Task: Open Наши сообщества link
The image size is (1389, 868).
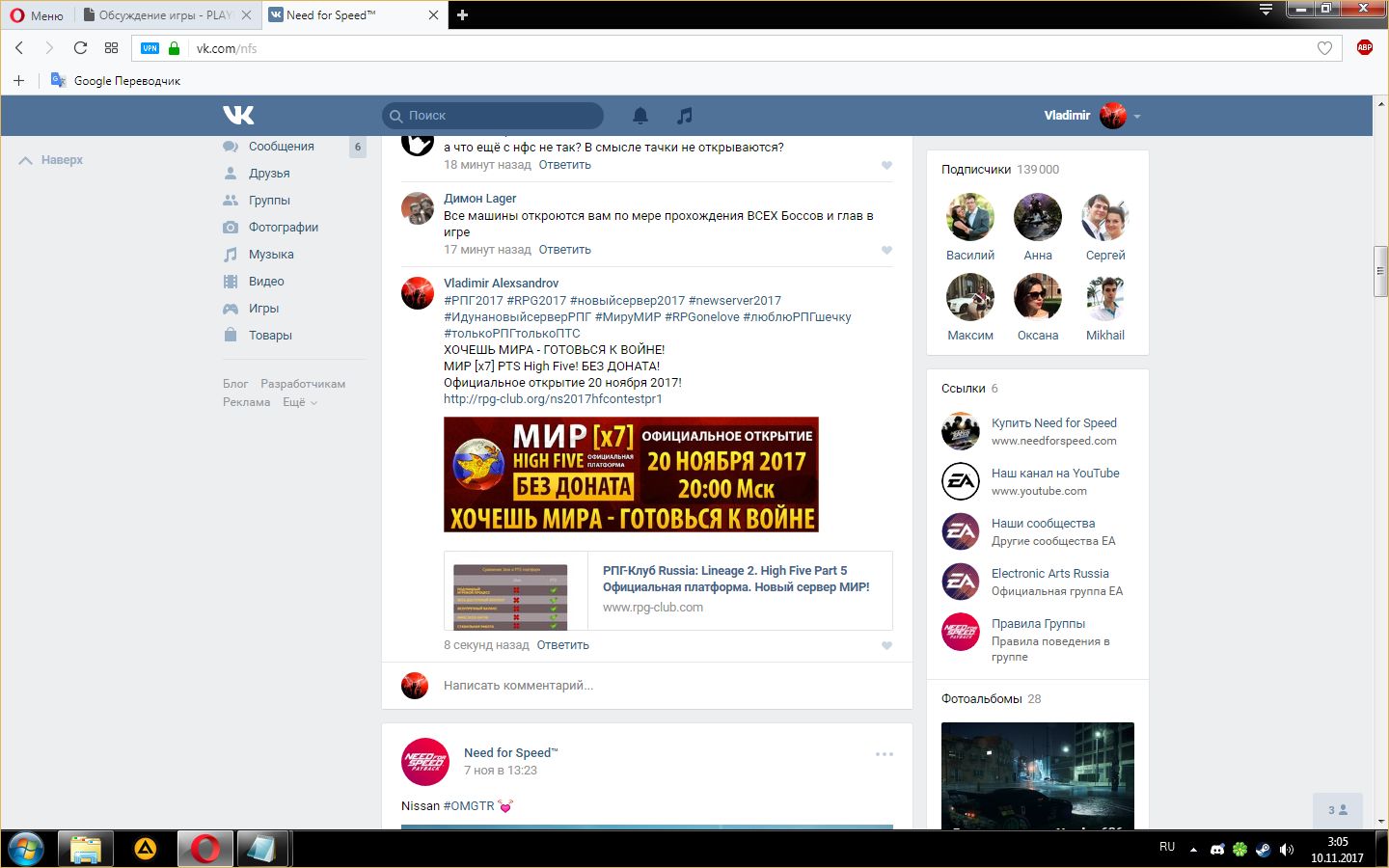Action: point(1043,524)
